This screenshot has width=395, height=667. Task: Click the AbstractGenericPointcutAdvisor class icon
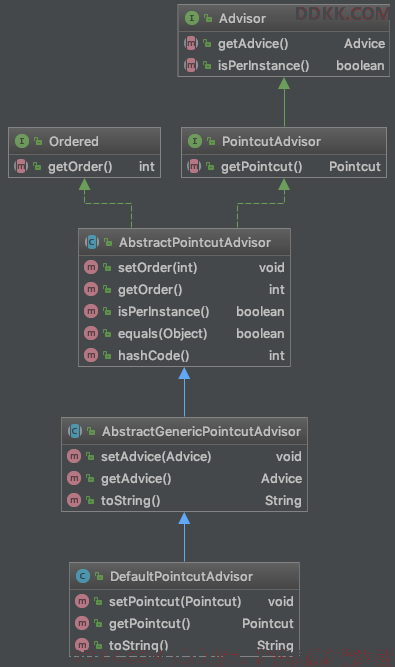pyautogui.click(x=75, y=431)
